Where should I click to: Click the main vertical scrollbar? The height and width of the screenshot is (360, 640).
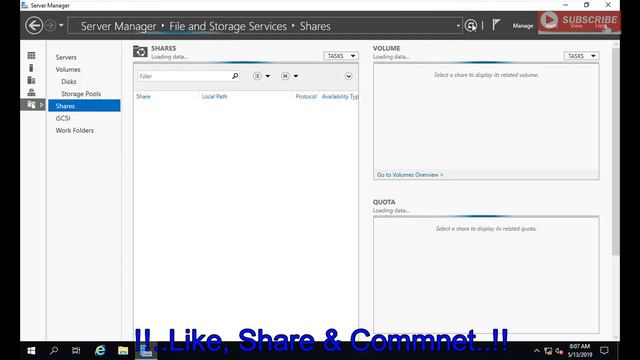pyautogui.click(x=616, y=151)
